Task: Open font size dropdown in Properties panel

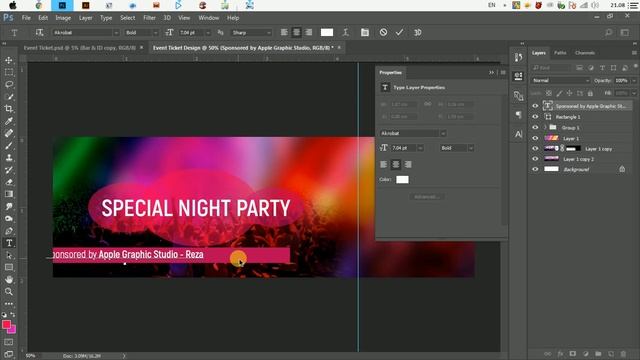Action: tap(420, 148)
